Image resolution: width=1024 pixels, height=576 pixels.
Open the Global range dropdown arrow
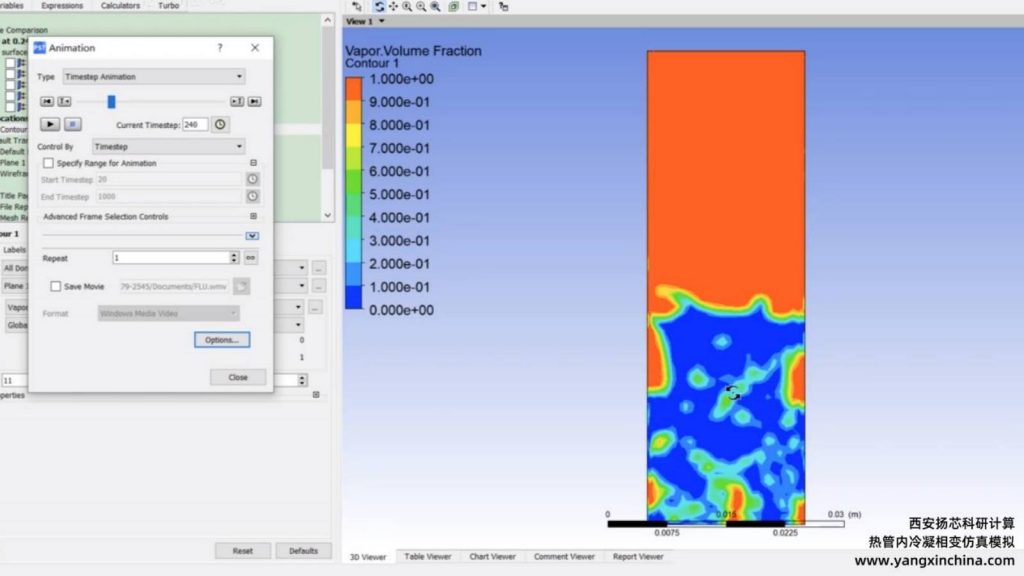click(x=298, y=325)
